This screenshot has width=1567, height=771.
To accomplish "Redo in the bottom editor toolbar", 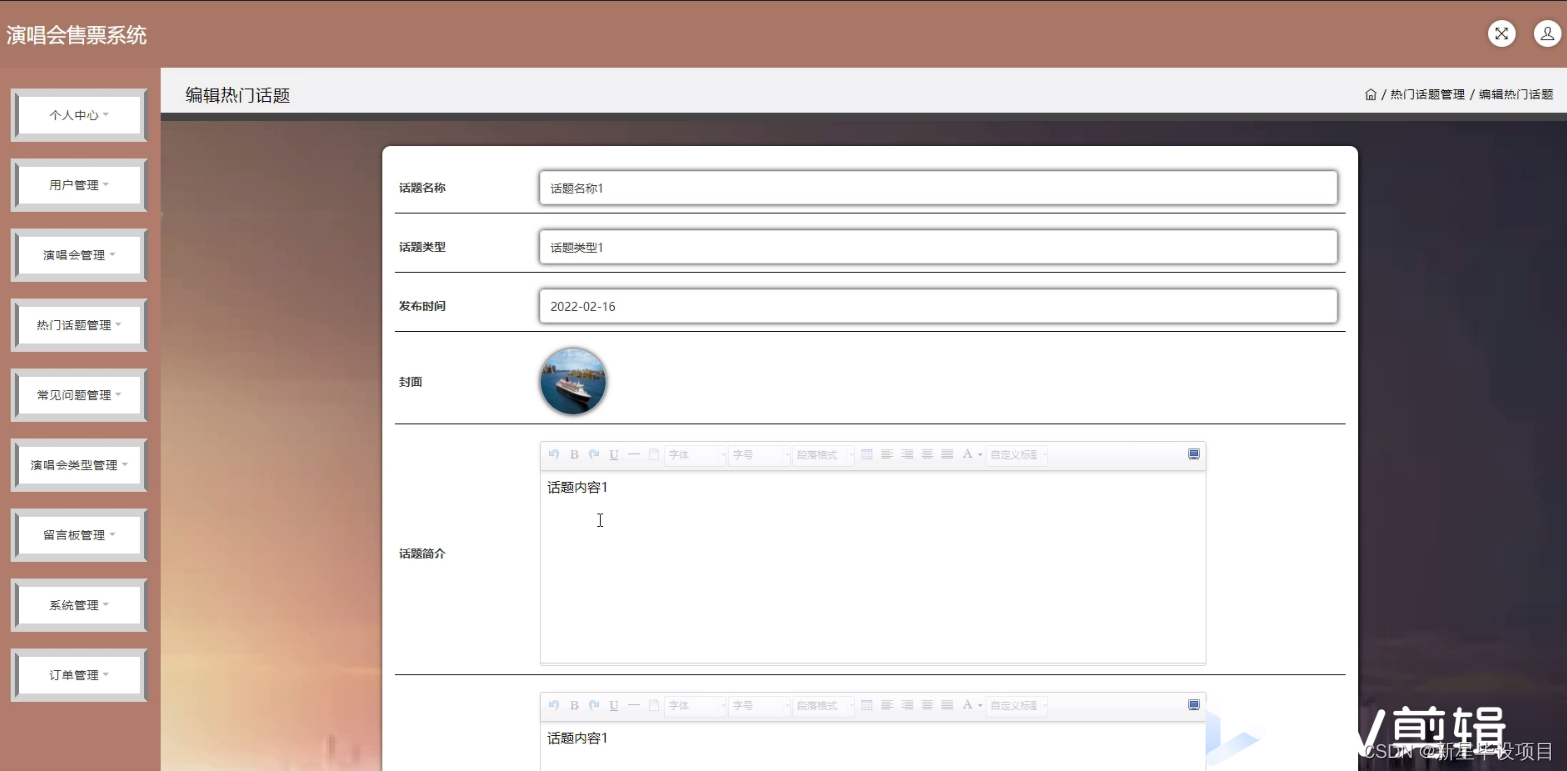I will [594, 705].
